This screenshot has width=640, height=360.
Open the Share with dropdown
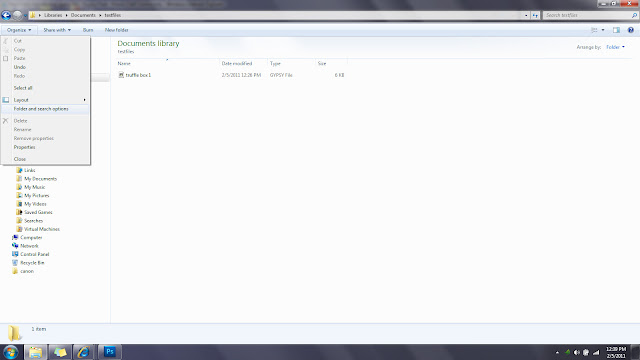[57, 30]
